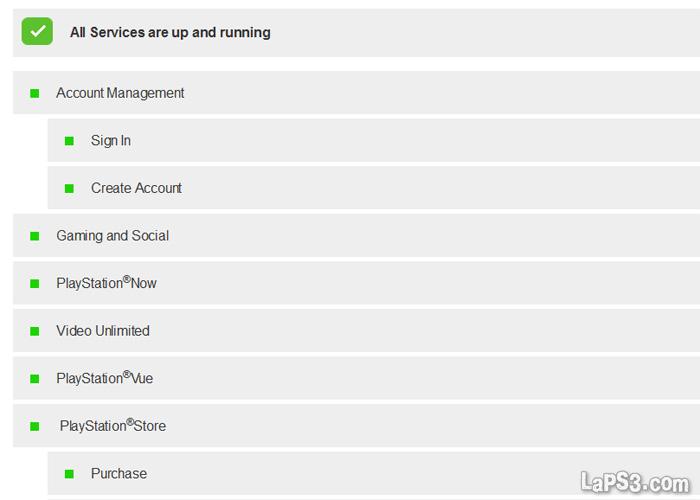This screenshot has height=500, width=700.
Task: Open the Video Unlimited service entry
Action: [103, 331]
